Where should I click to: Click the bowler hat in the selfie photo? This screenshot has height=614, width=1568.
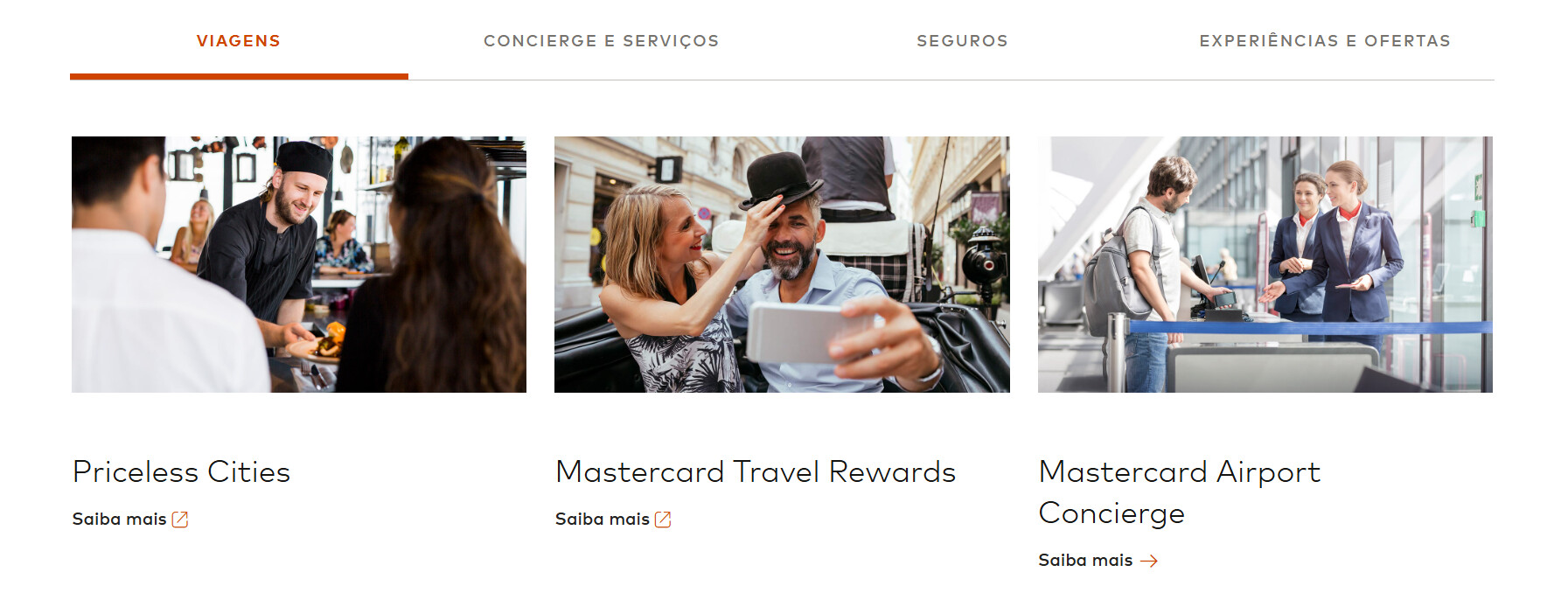pyautogui.click(x=781, y=179)
